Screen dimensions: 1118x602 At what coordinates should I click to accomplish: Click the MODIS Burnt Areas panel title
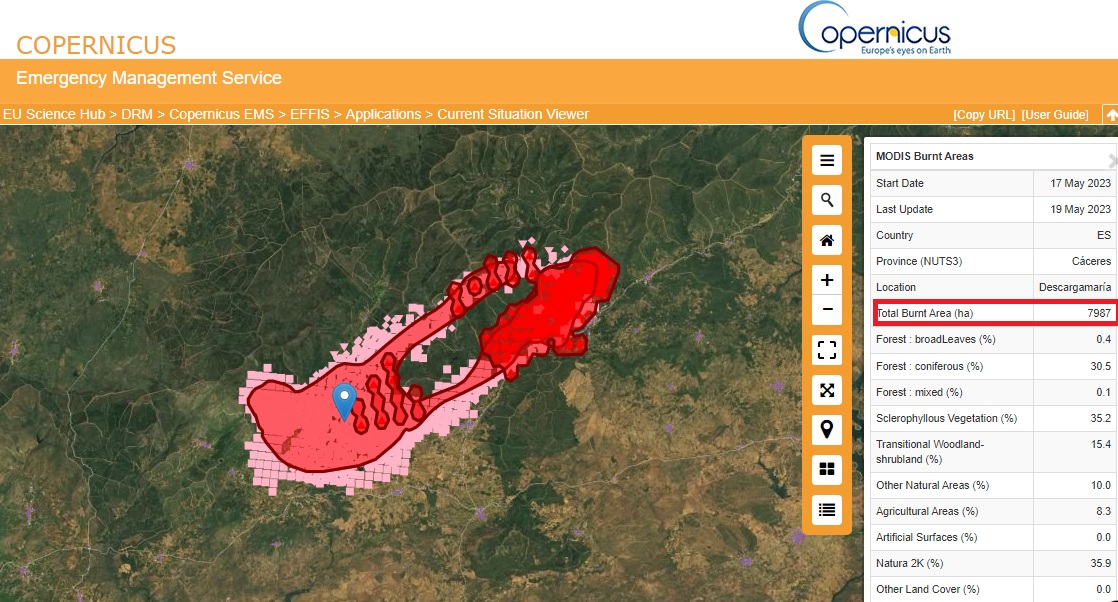click(x=924, y=156)
